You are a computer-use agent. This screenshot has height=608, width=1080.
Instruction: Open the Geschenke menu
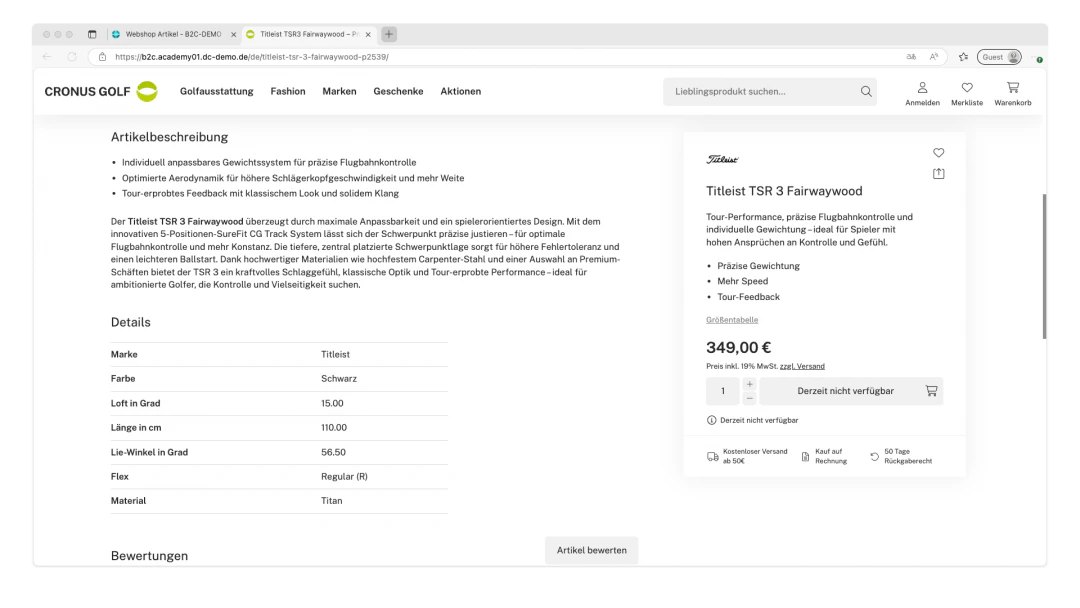pos(398,92)
